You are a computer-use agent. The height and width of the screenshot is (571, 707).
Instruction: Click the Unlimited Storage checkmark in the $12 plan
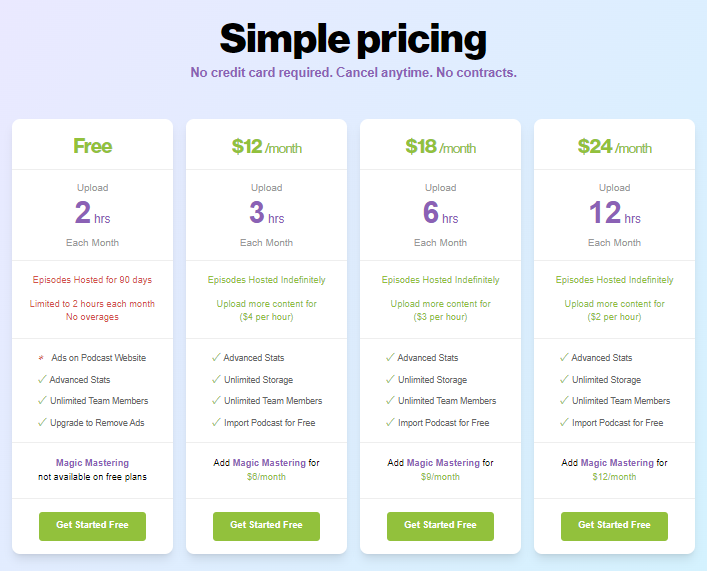(x=216, y=379)
